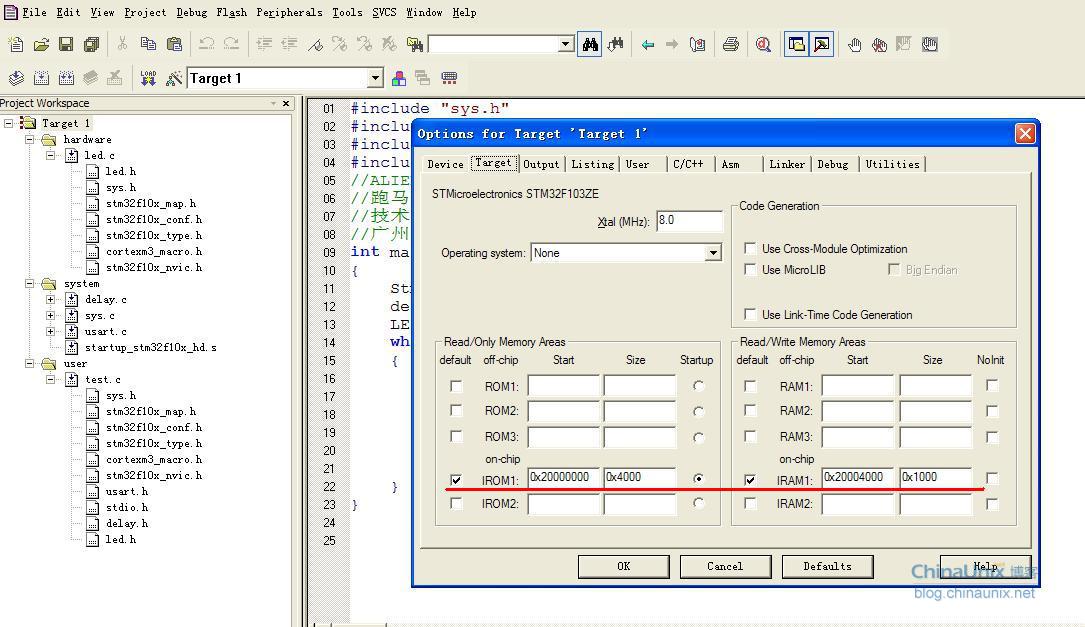Screen dimensions: 1085x627
Task: Click Find in Files binoculars-folder icon
Action: coord(414,45)
